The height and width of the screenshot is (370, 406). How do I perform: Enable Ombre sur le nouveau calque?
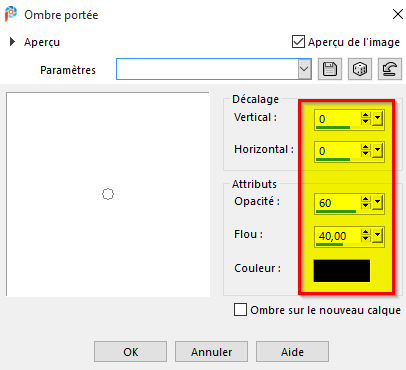tap(240, 310)
